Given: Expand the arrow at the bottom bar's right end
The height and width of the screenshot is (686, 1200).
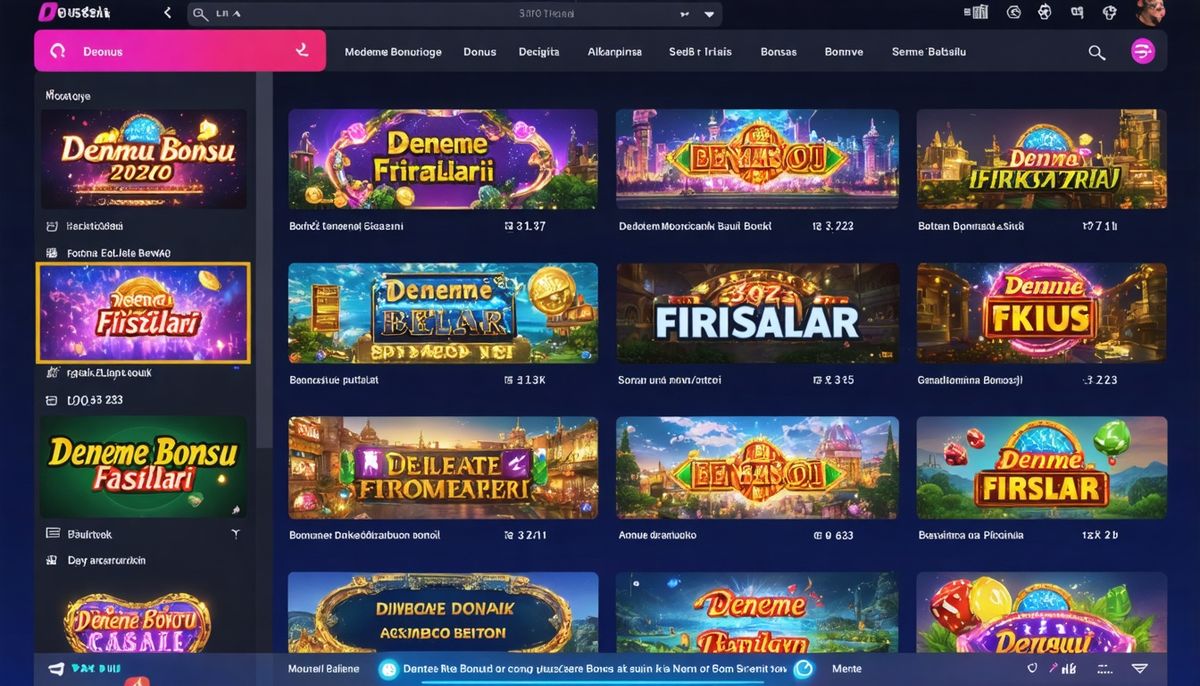Looking at the screenshot, I should pyautogui.click(x=1139, y=668).
